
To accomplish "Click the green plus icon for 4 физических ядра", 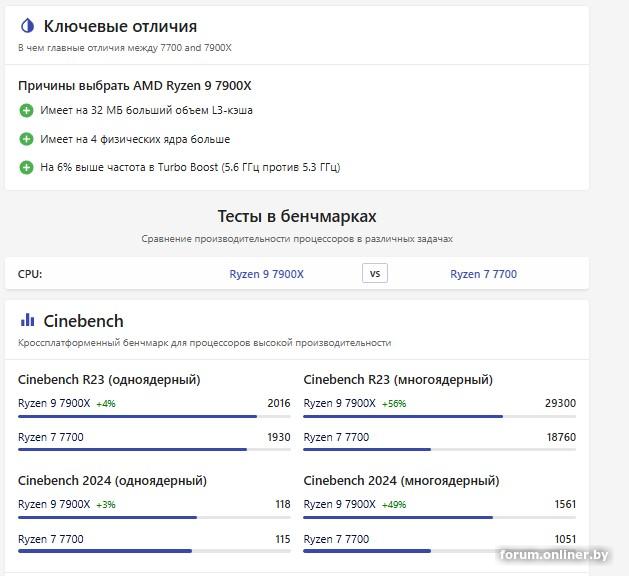I will pos(27,139).
